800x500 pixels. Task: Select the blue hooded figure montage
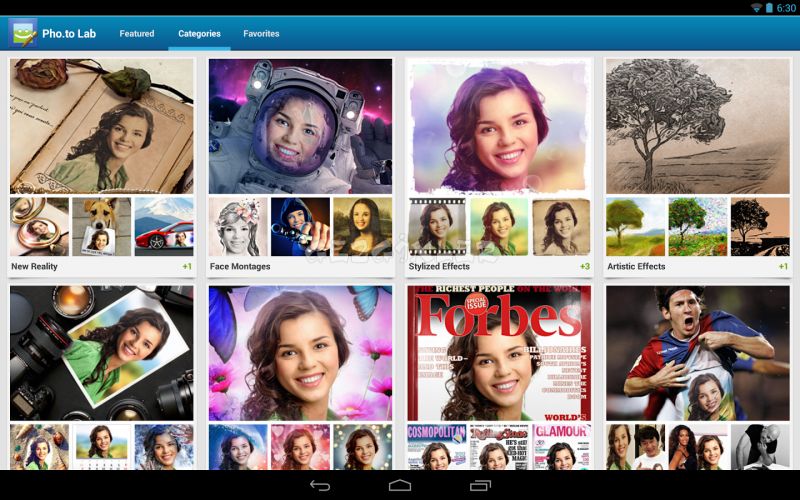click(x=301, y=227)
